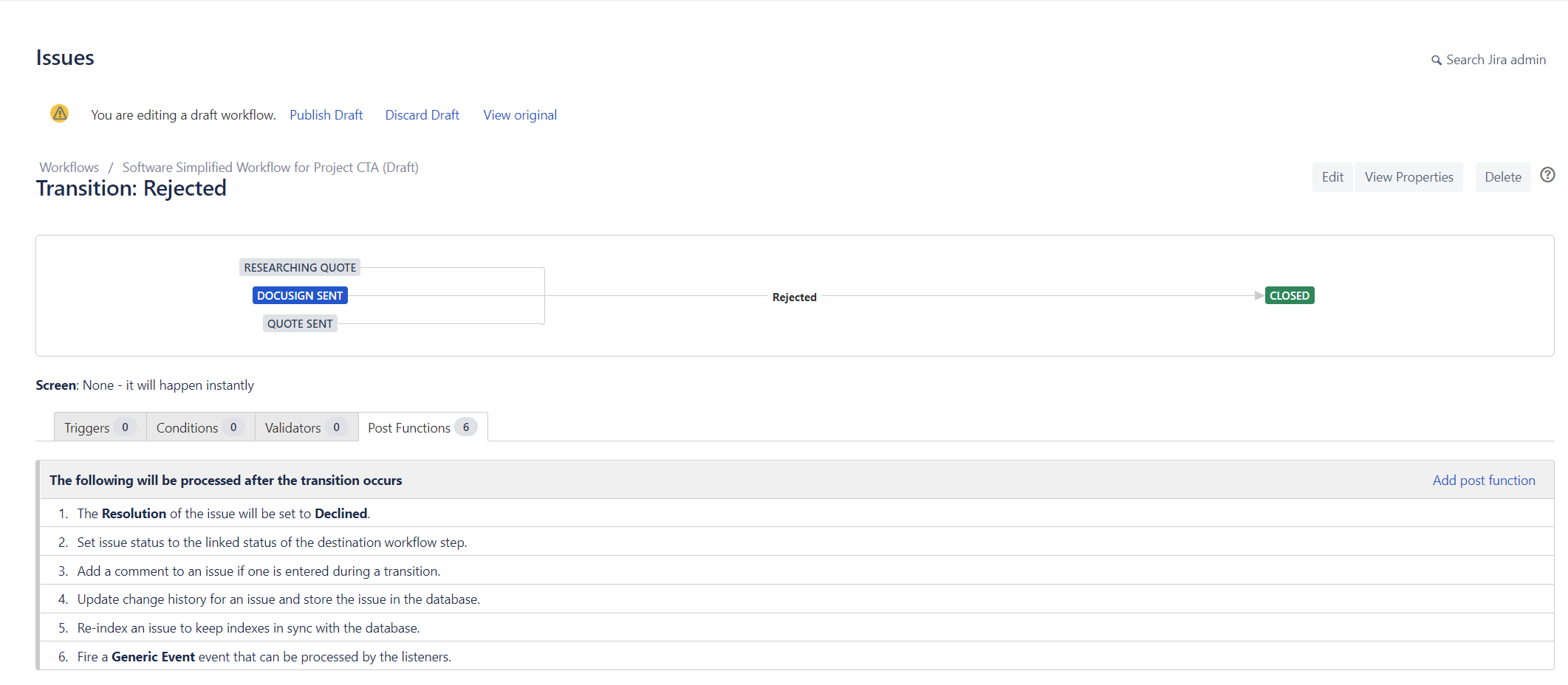The width and height of the screenshot is (1568, 685).
Task: Select the DOCUSIGN SENT status in the diagram
Action: click(300, 296)
